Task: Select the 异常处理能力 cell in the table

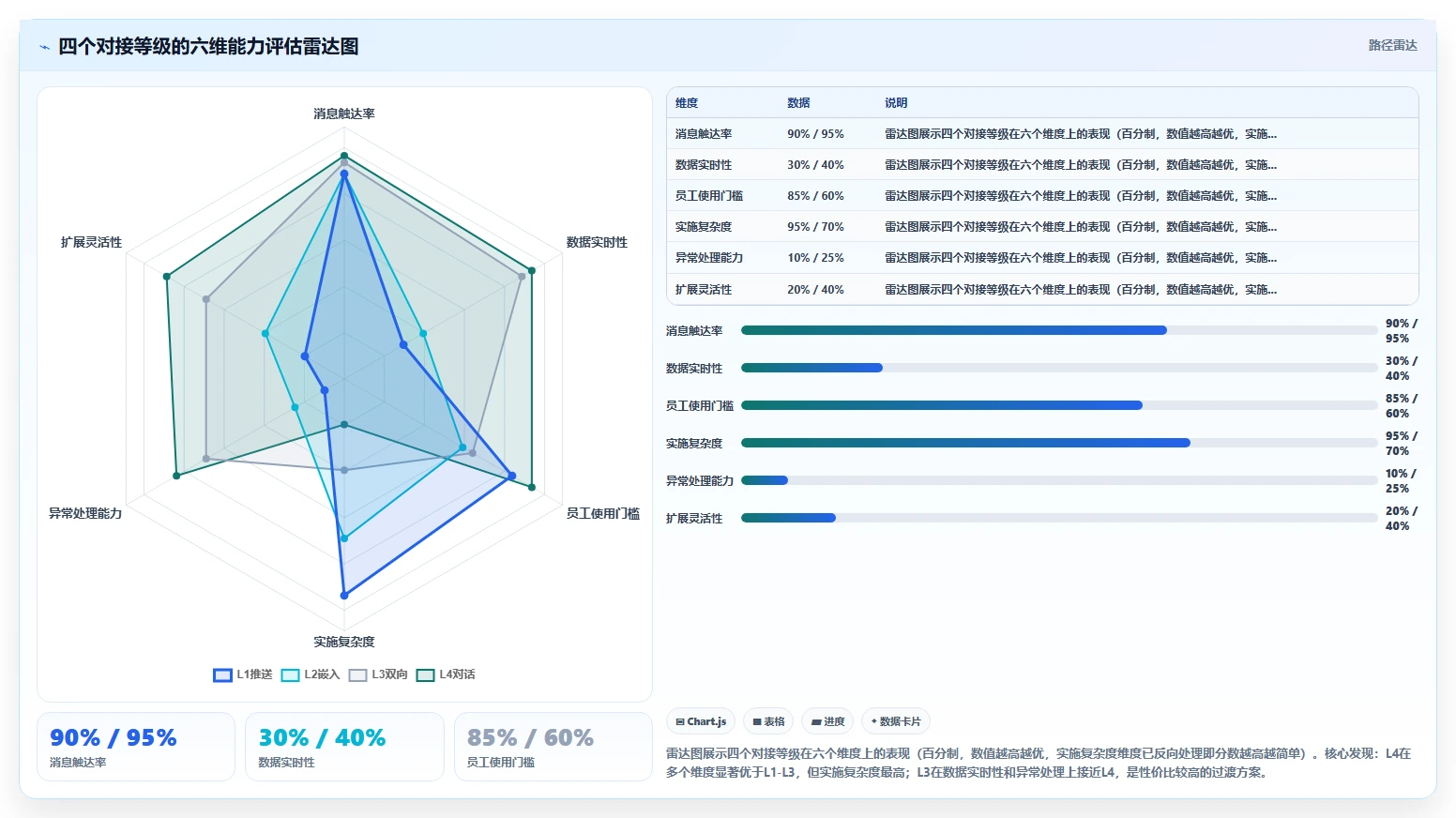Action: (x=709, y=258)
